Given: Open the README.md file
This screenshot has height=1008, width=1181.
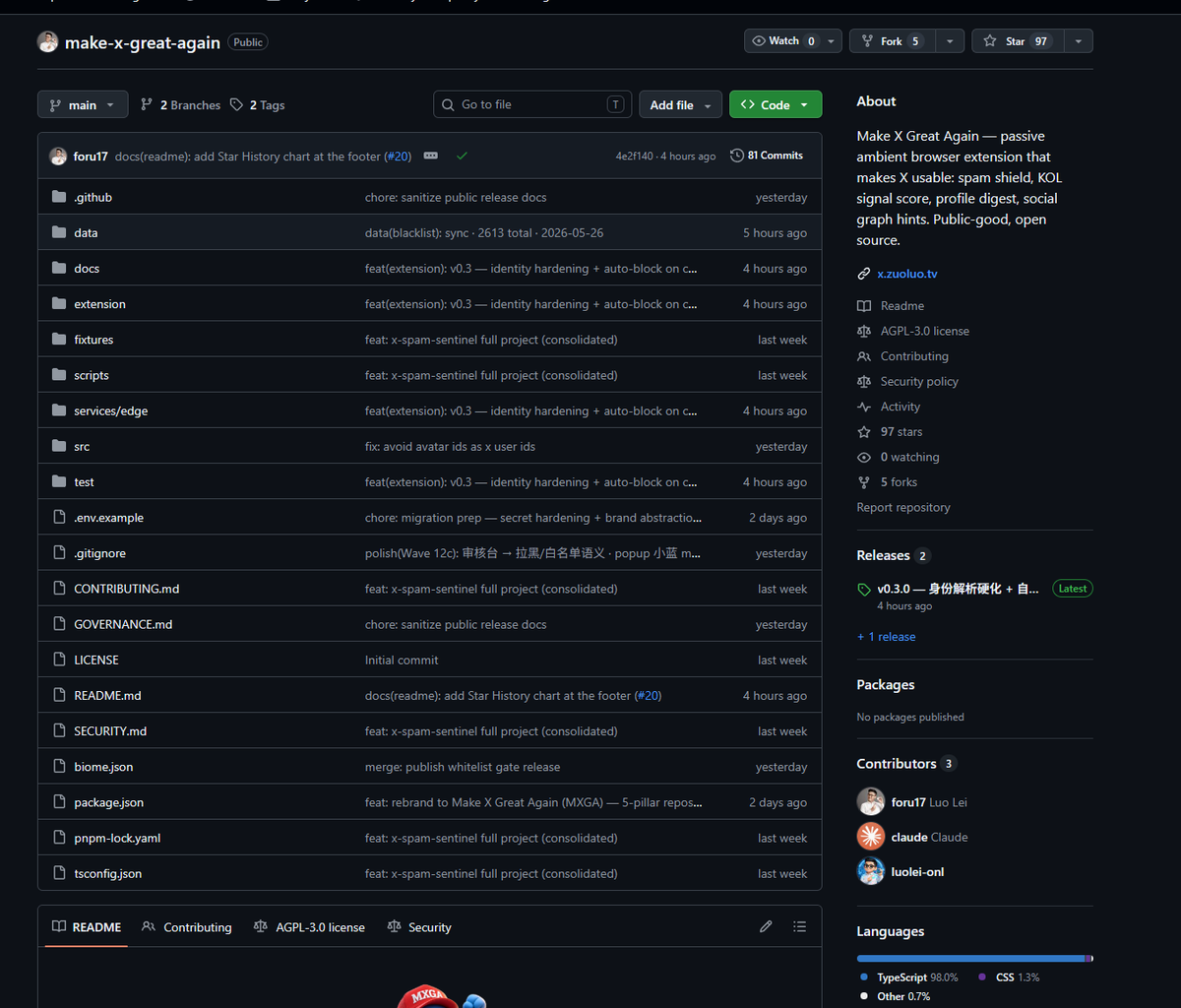Looking at the screenshot, I should point(107,695).
